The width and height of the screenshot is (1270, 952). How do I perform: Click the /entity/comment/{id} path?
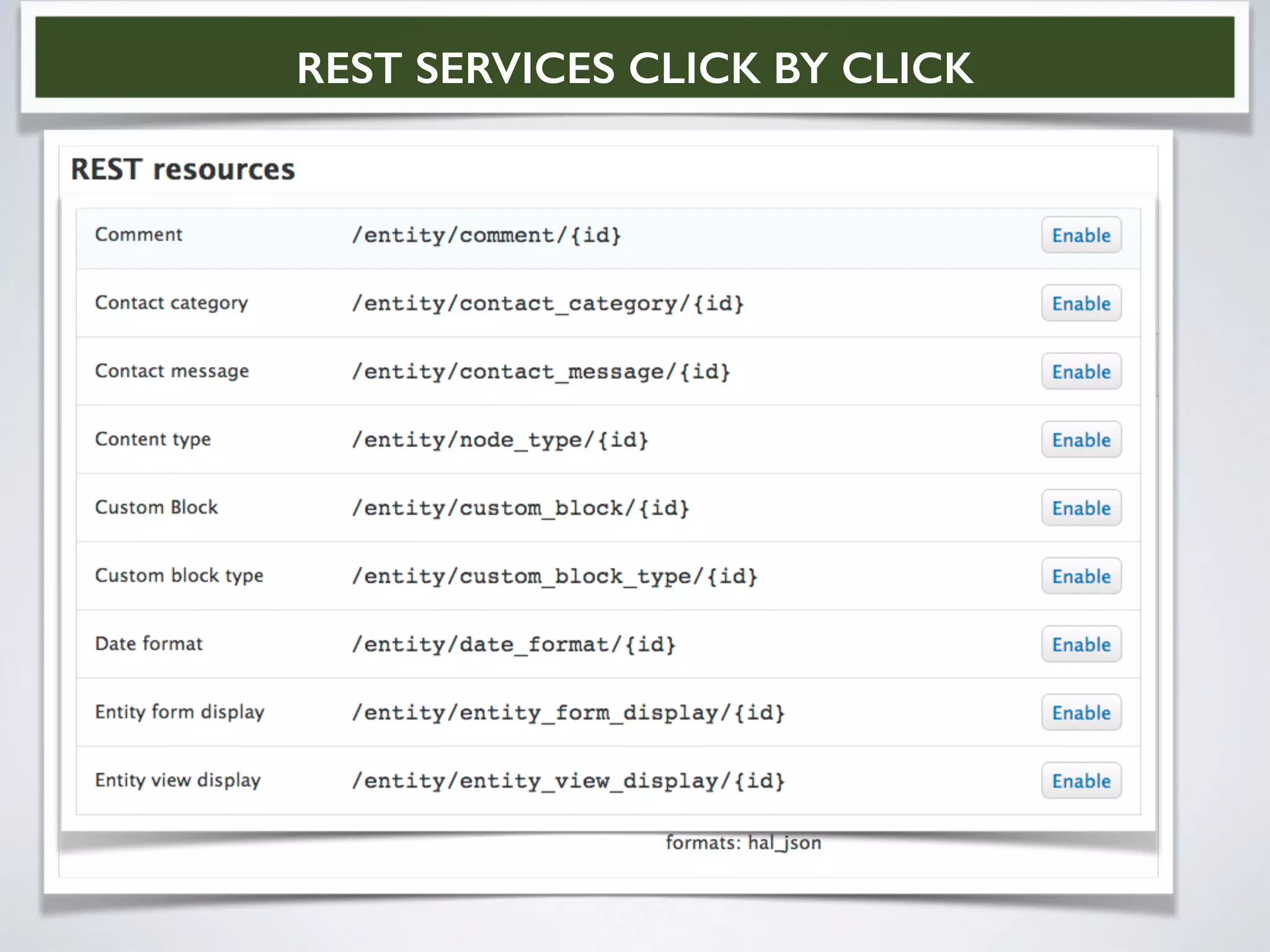point(486,236)
